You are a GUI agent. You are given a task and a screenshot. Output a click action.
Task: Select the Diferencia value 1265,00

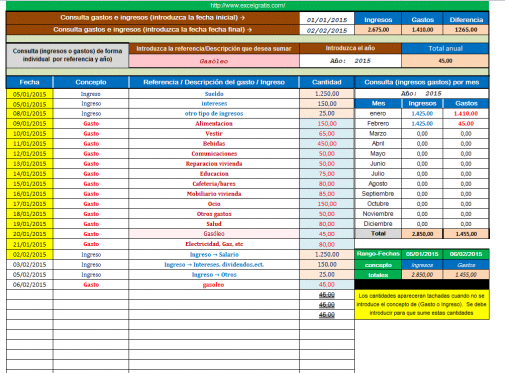466,30
